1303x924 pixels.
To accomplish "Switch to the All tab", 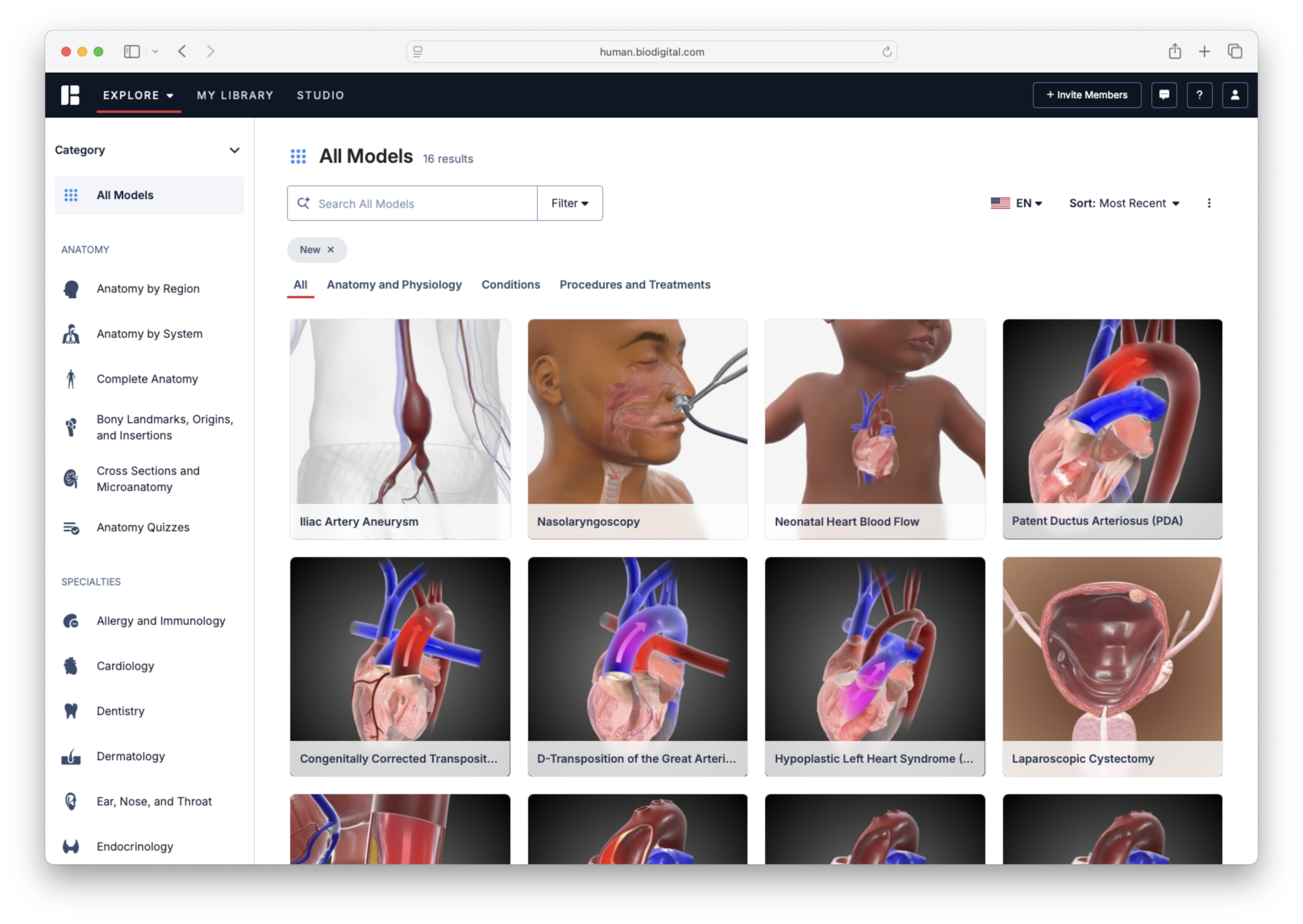I will click(300, 285).
